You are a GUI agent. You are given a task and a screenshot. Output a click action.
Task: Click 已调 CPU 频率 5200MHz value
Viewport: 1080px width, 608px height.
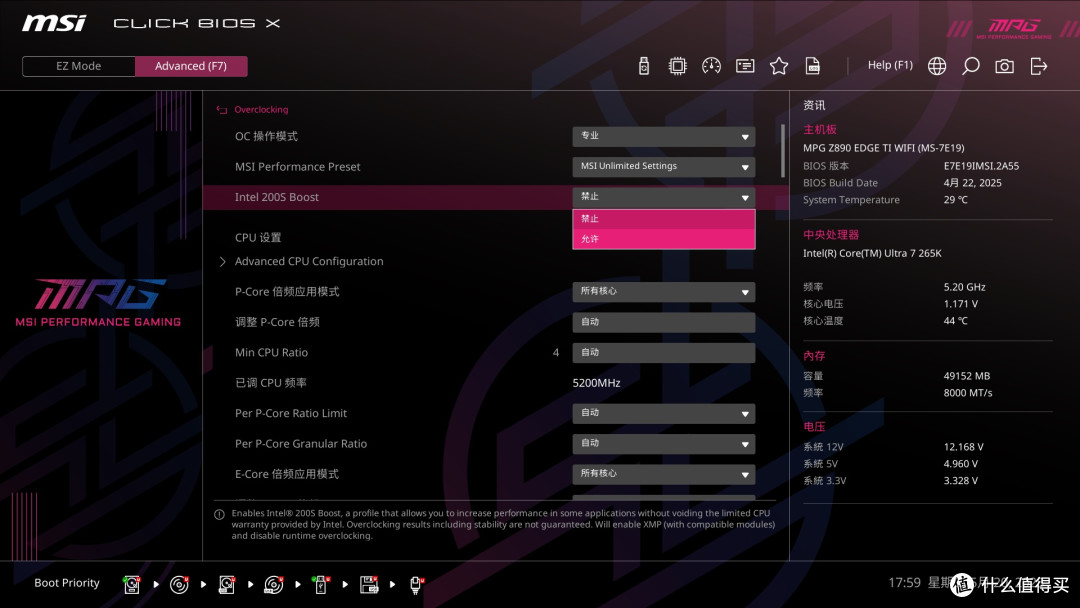(596, 383)
